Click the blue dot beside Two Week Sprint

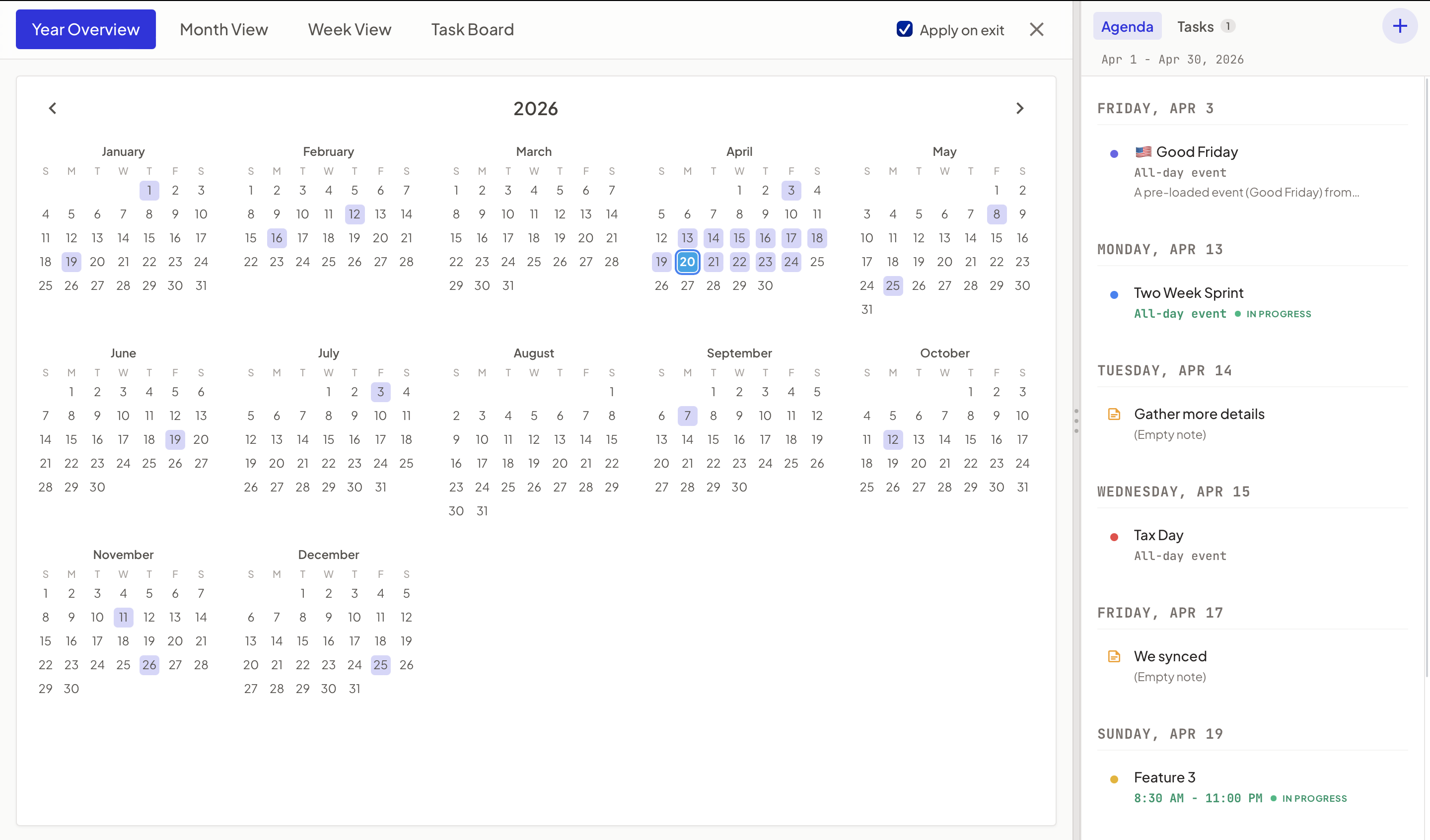click(x=1114, y=294)
